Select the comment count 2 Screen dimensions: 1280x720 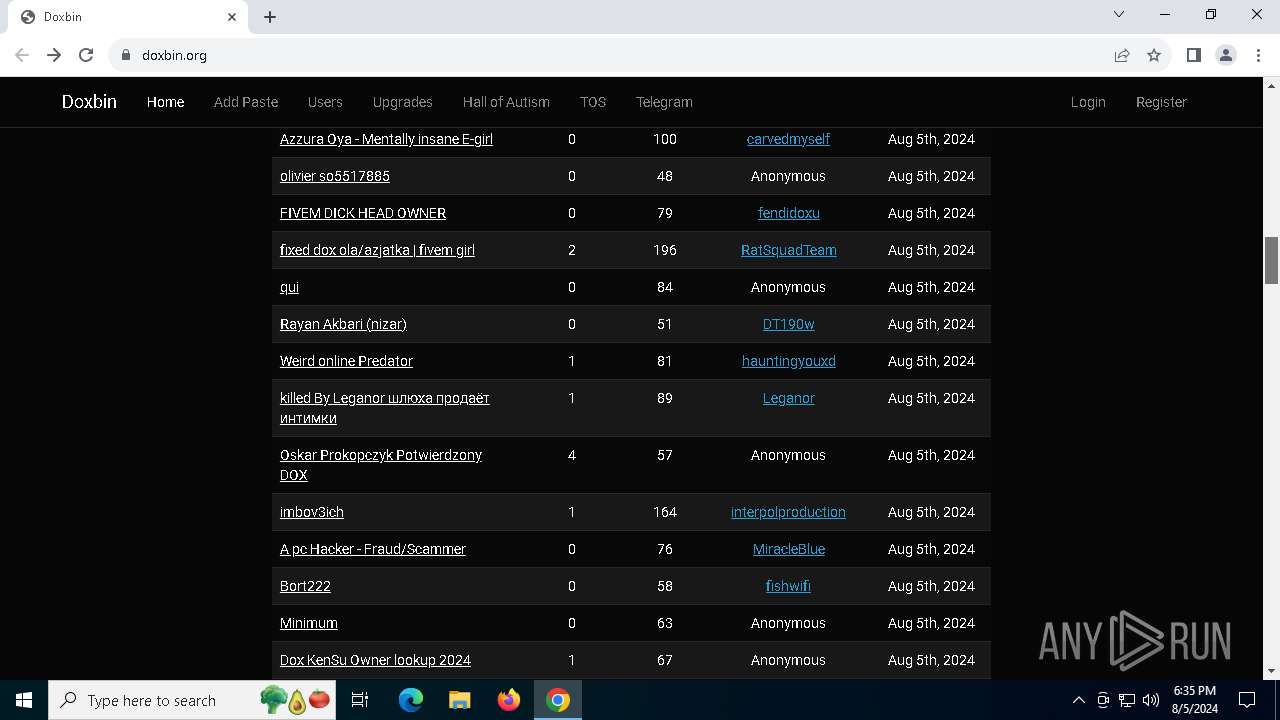point(572,250)
